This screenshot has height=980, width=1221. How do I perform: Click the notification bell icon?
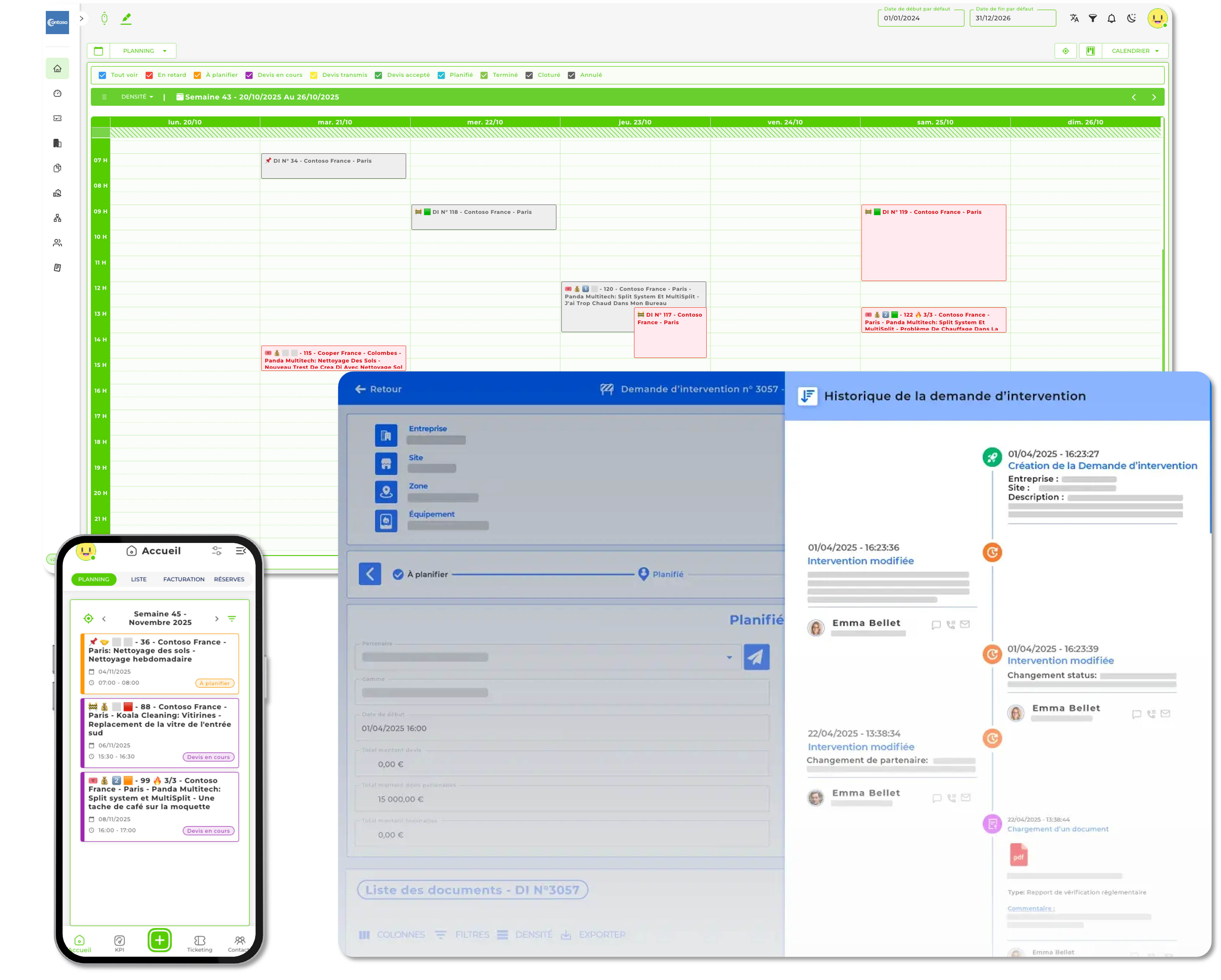(x=1112, y=19)
